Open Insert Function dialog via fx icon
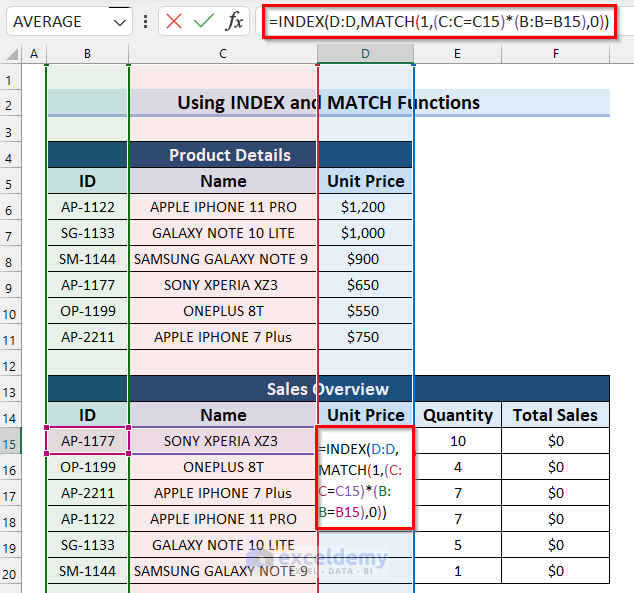 (234, 21)
